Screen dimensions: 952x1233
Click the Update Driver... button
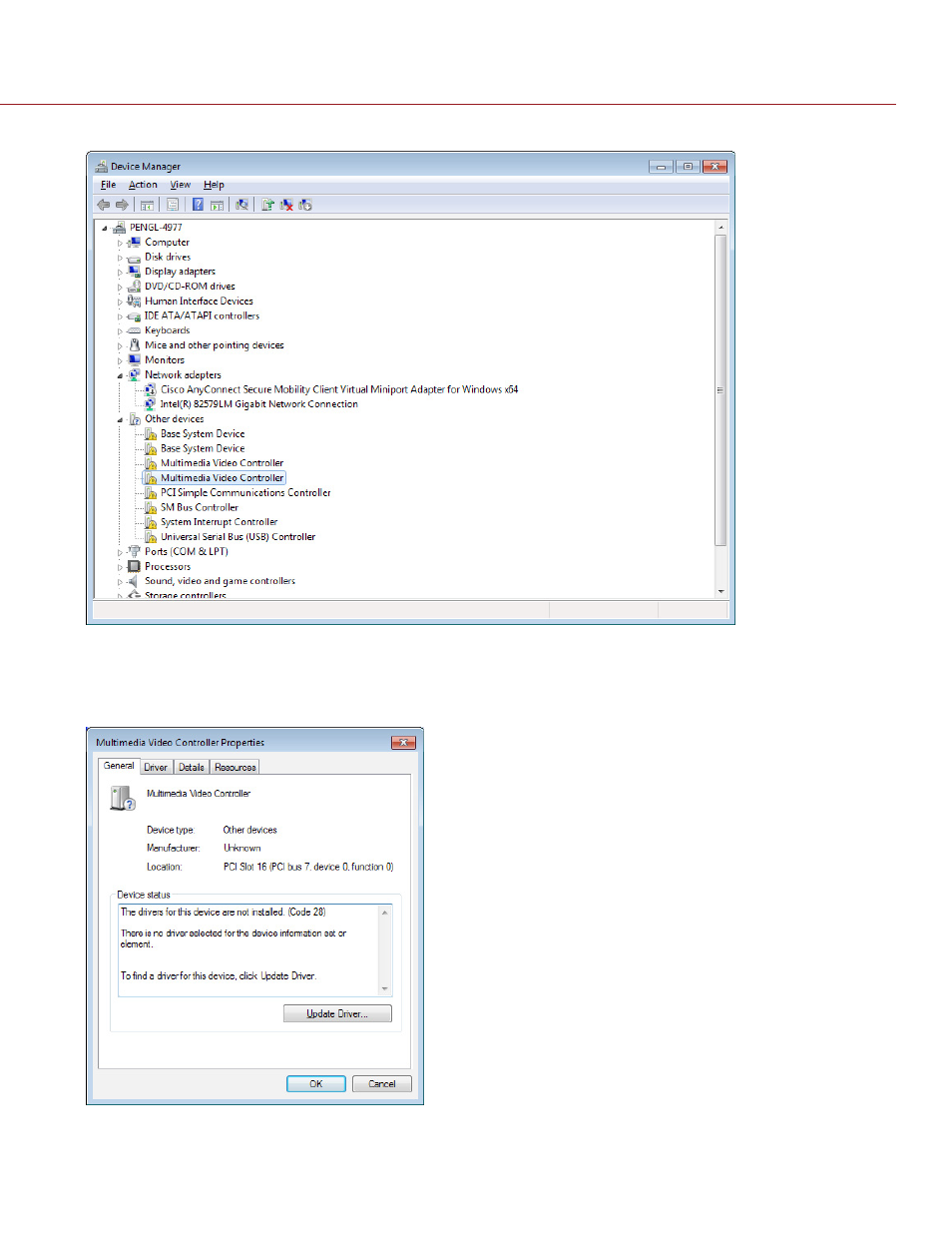coord(337,1013)
